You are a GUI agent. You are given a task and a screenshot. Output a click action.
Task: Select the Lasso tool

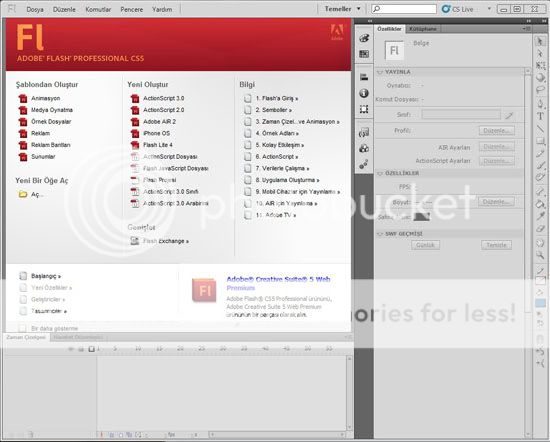541,90
